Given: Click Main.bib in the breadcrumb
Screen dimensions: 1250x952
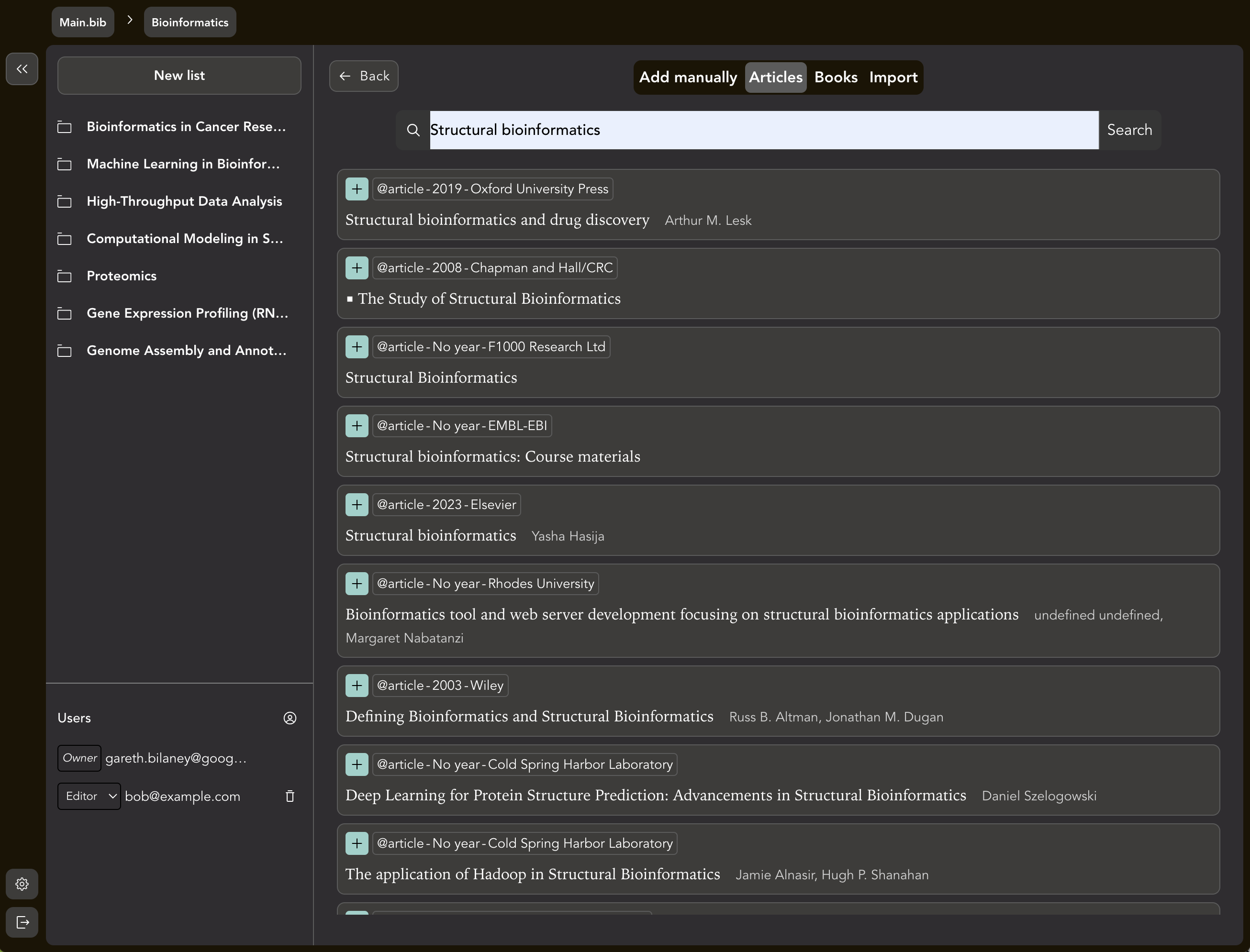Looking at the screenshot, I should click(x=83, y=22).
